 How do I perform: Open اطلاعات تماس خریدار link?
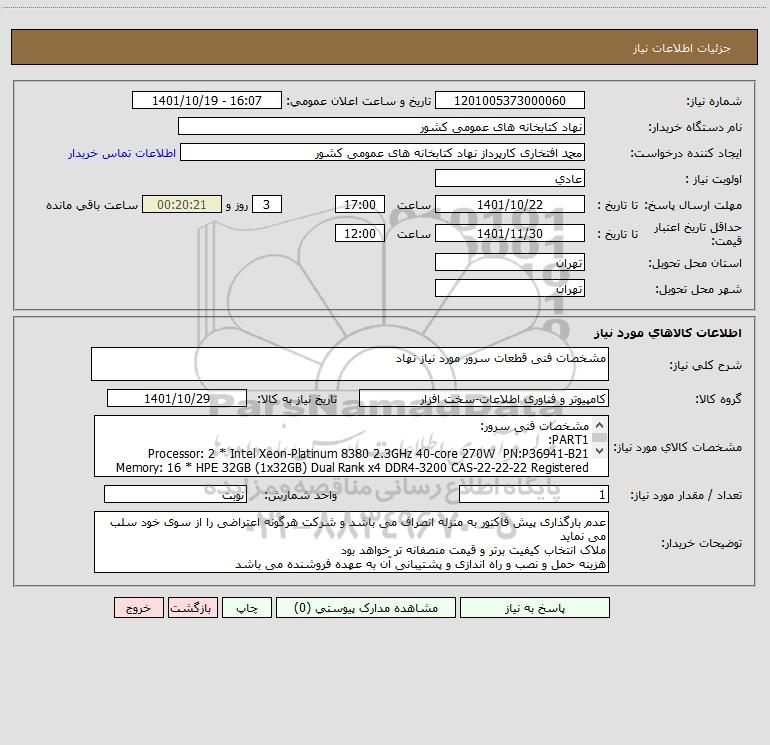coord(122,153)
